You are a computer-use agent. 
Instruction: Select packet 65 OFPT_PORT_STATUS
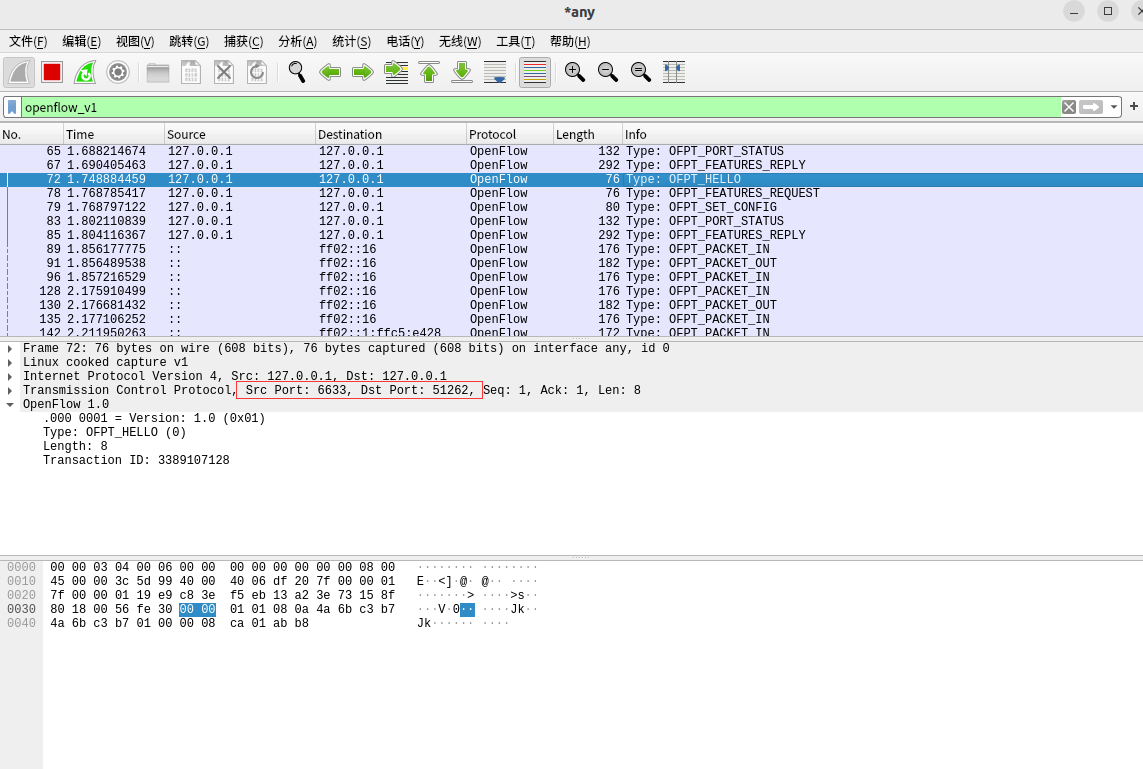pos(572,151)
